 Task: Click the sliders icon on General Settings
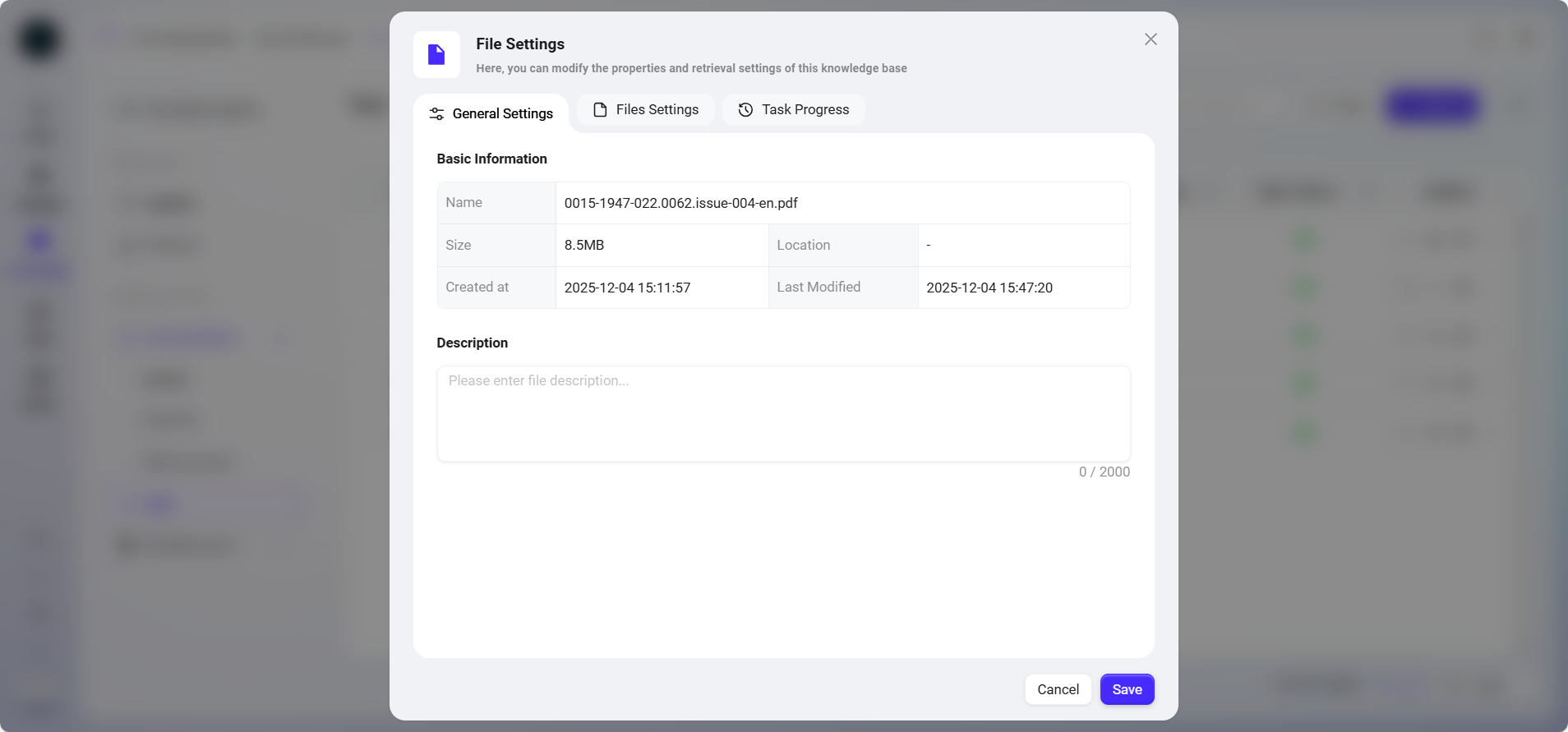pyautogui.click(x=436, y=114)
